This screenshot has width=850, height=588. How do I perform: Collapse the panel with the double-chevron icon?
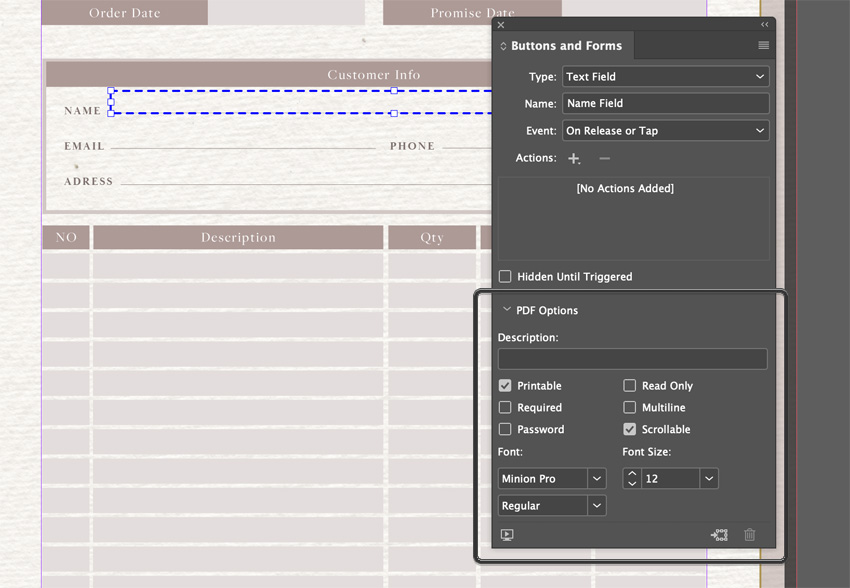pyautogui.click(x=764, y=25)
